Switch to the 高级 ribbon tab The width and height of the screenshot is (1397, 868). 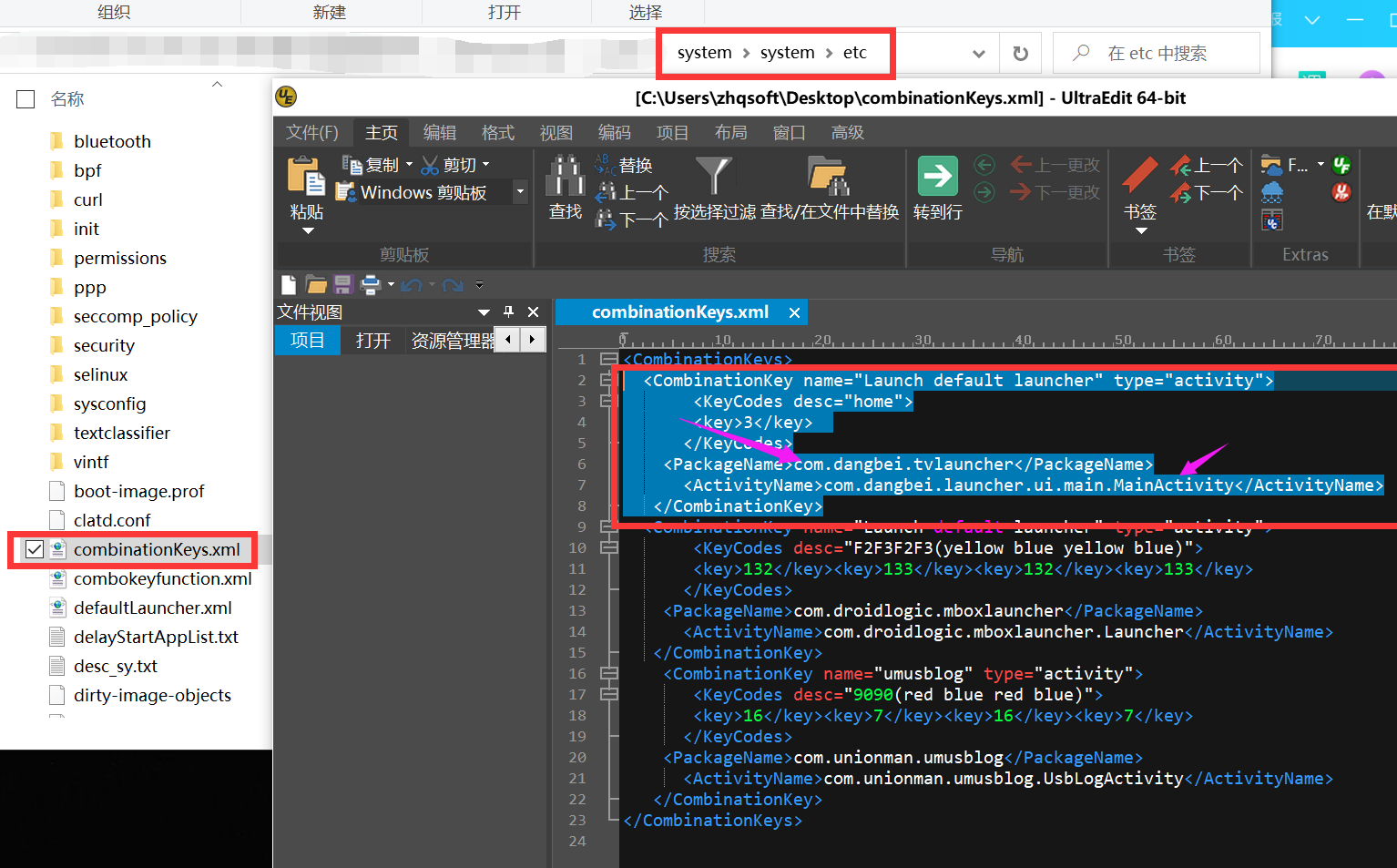(x=848, y=133)
